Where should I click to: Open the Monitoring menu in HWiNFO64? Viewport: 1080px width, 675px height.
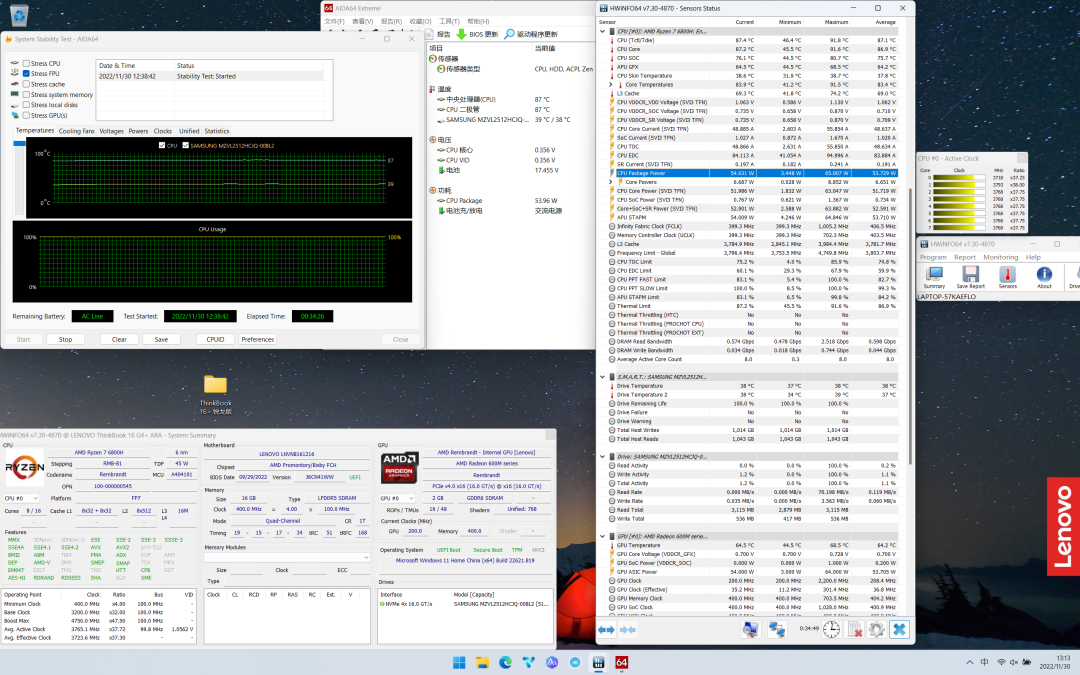pos(1000,257)
